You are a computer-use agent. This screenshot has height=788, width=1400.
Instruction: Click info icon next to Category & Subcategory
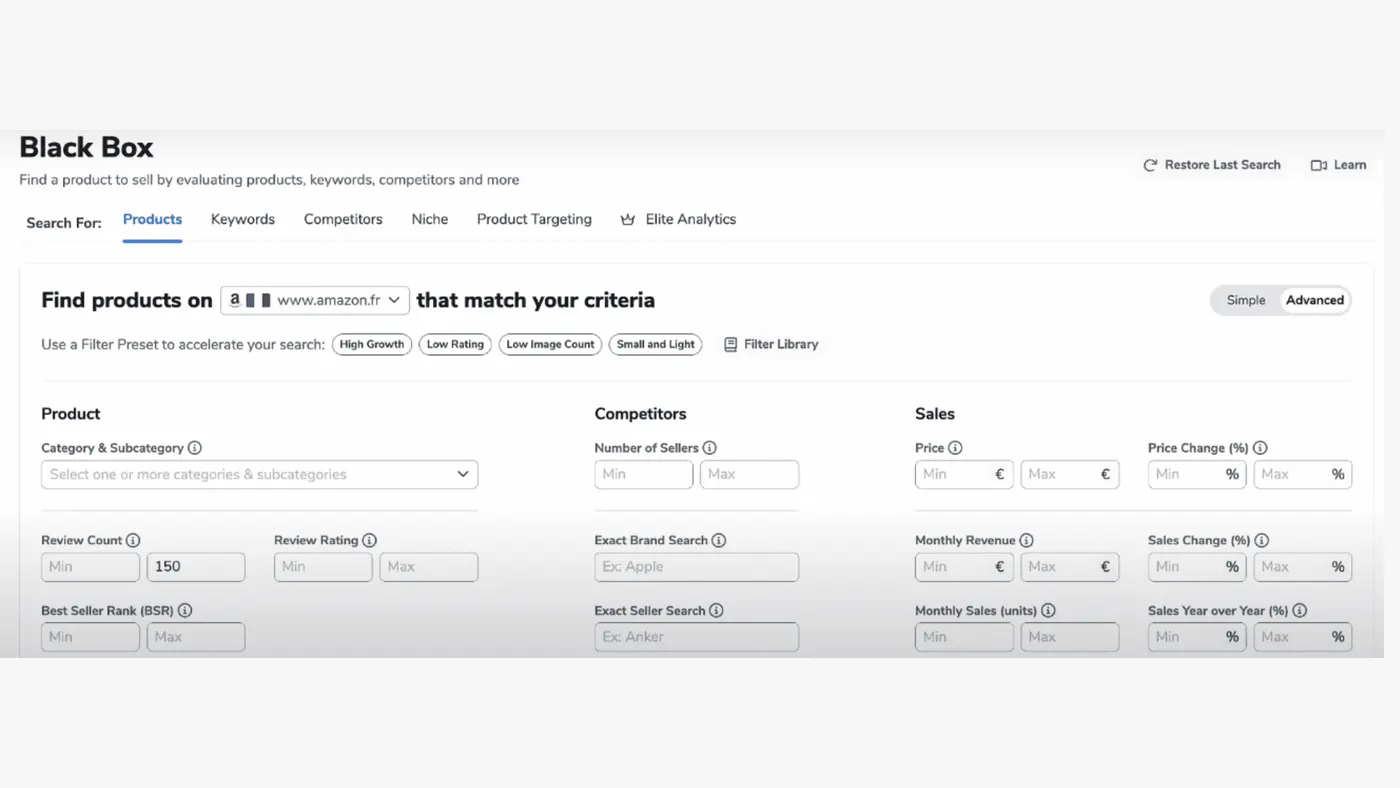click(195, 448)
